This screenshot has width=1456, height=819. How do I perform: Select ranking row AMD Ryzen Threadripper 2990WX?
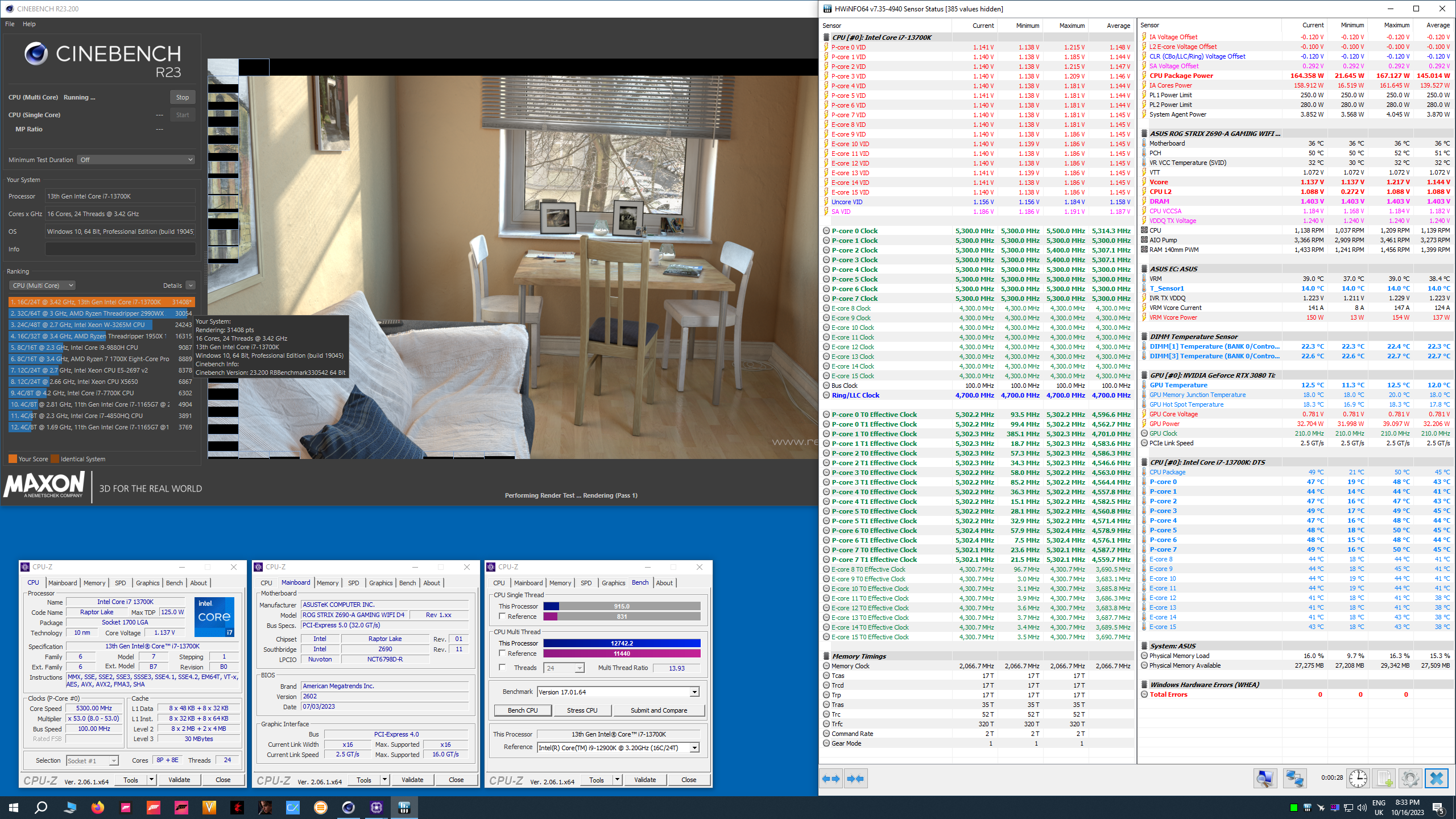pos(101,313)
